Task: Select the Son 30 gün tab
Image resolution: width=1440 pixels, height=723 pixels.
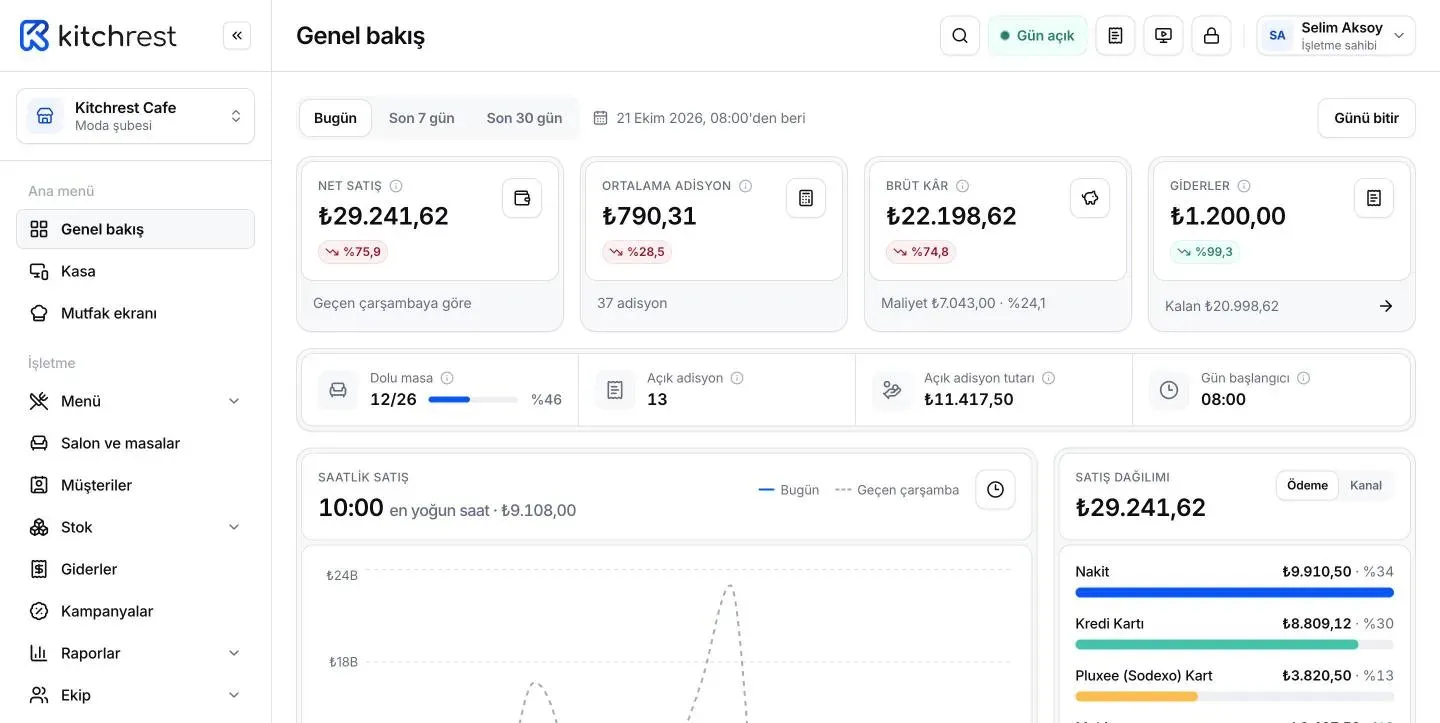Action: 524,118
